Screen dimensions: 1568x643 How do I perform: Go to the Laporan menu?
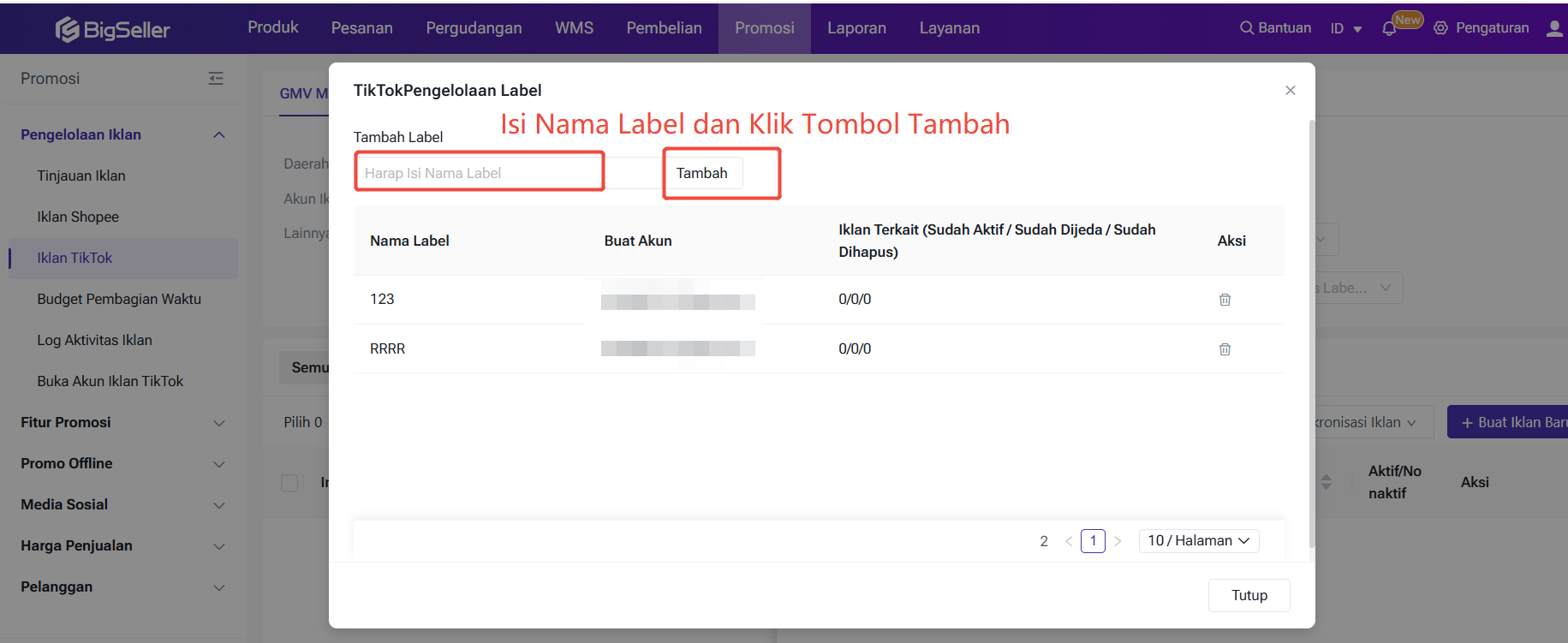pyautogui.click(x=856, y=28)
